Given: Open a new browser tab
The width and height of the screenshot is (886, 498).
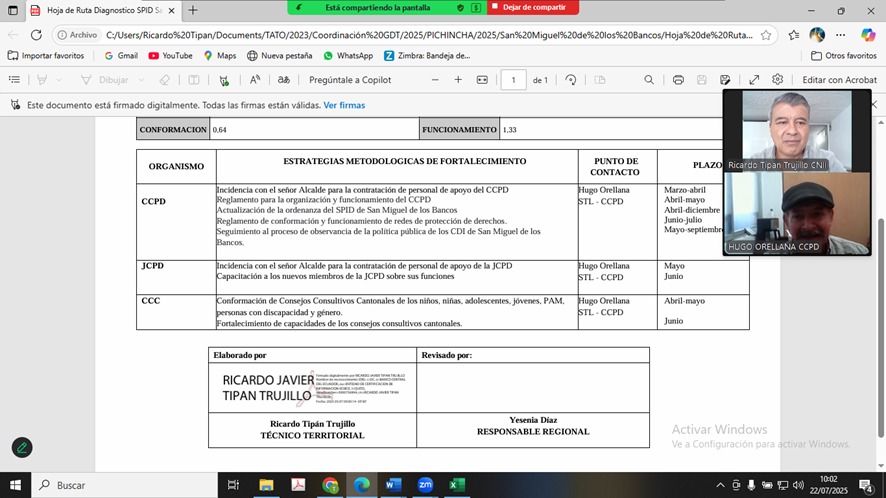Looking at the screenshot, I should point(193,10).
